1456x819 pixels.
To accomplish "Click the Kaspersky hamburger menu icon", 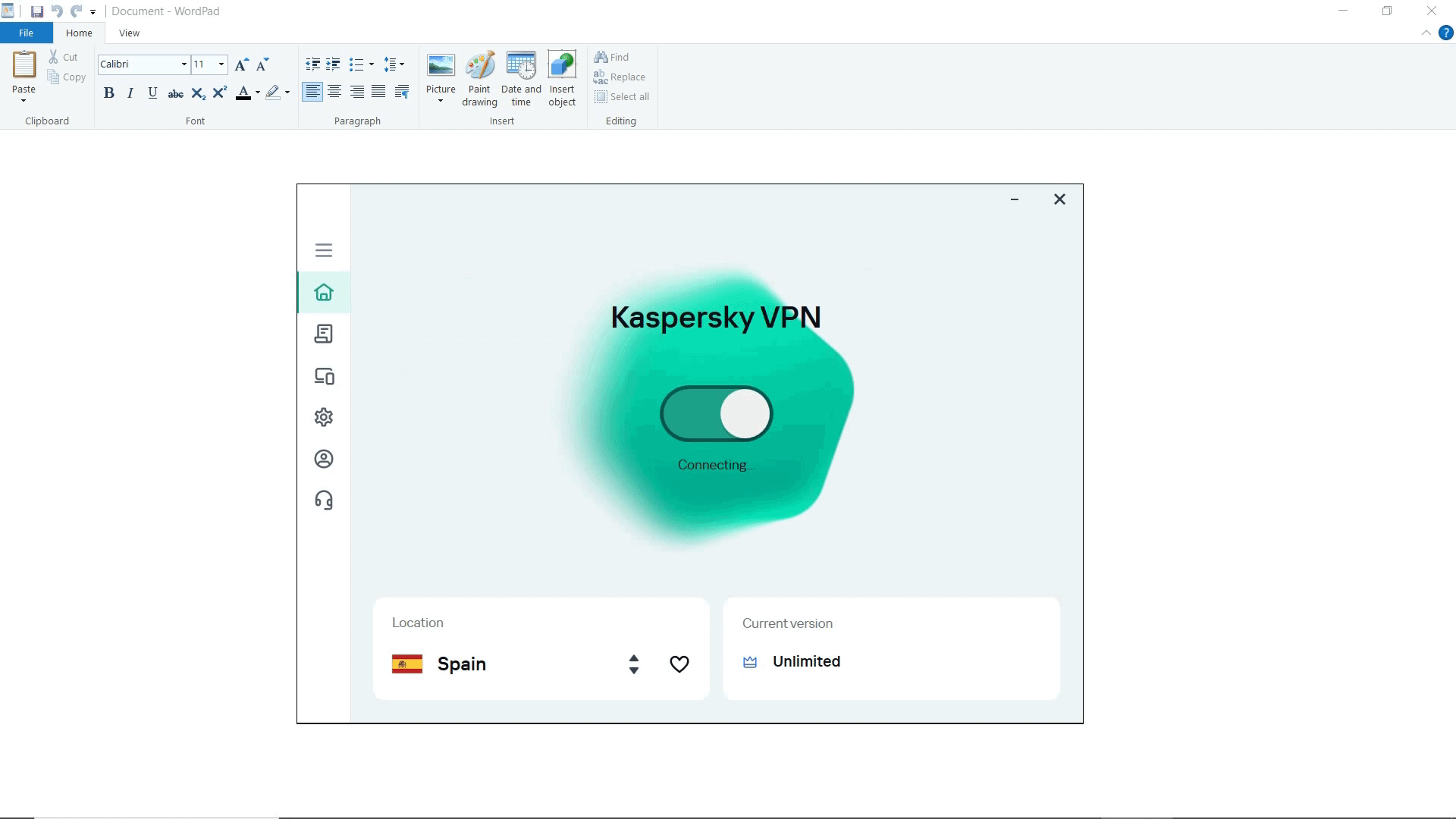I will pyautogui.click(x=324, y=250).
